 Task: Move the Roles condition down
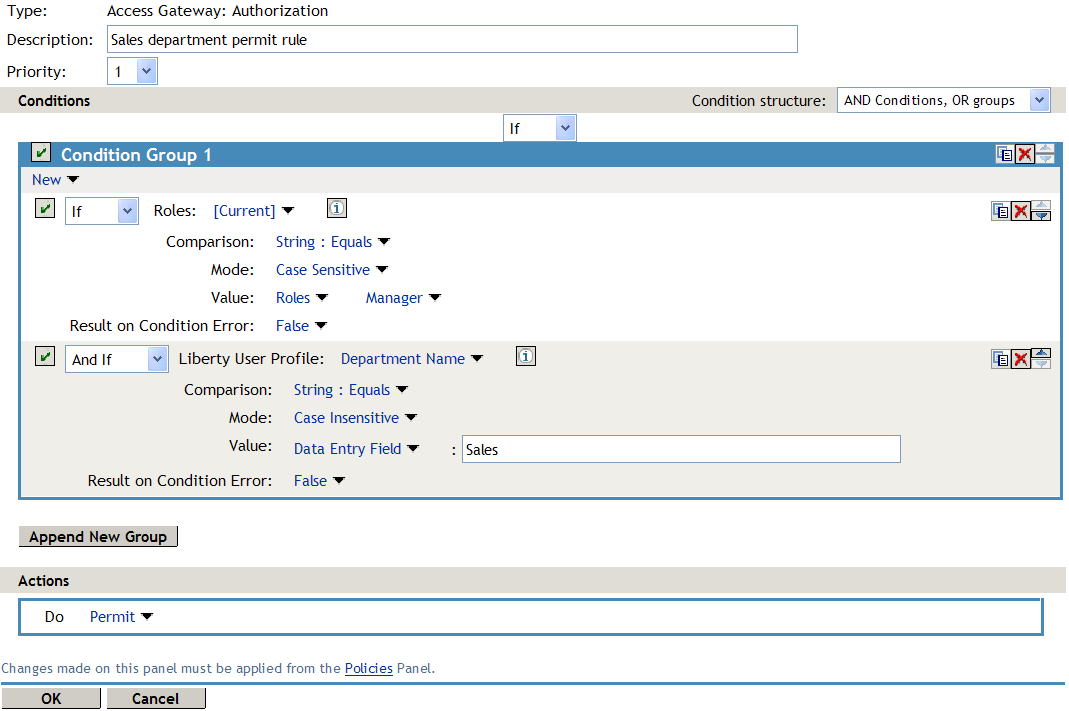point(1041,215)
